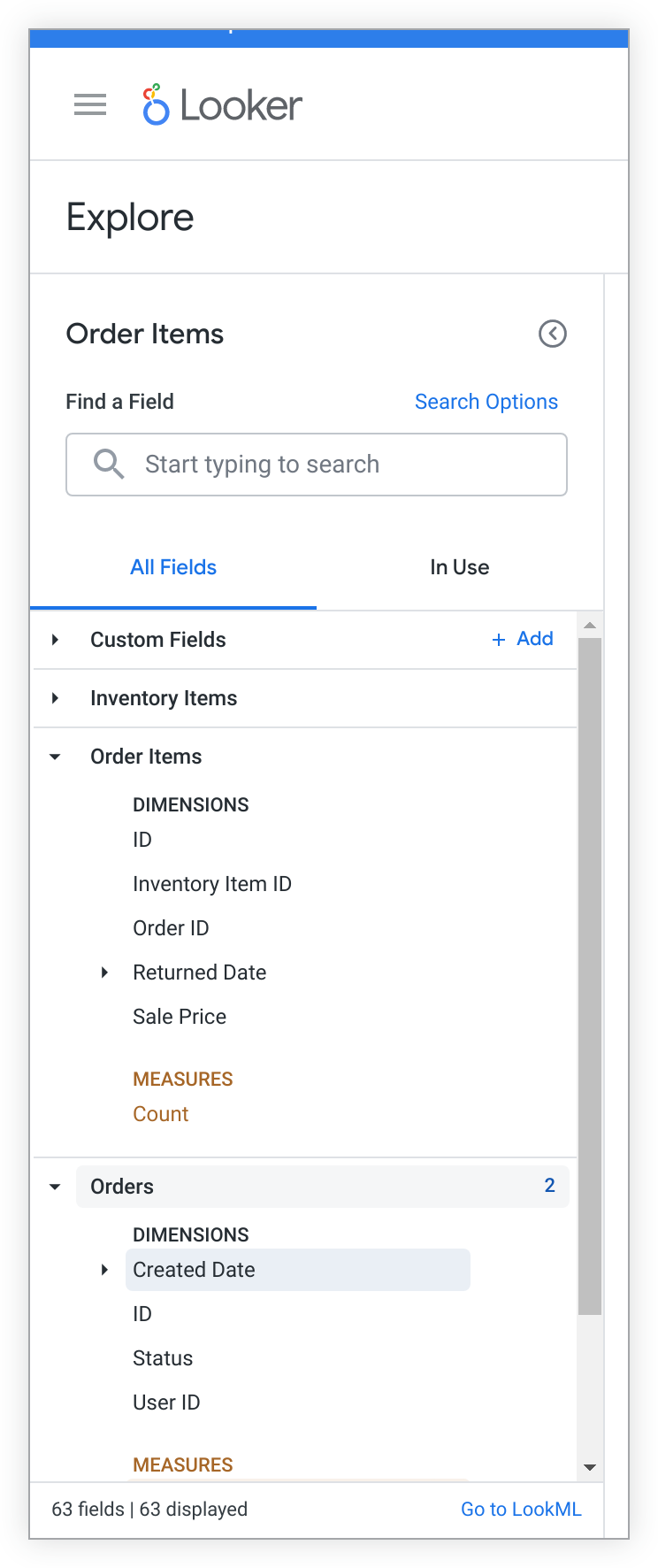
Task: Click the Looker logo
Action: coord(223,105)
